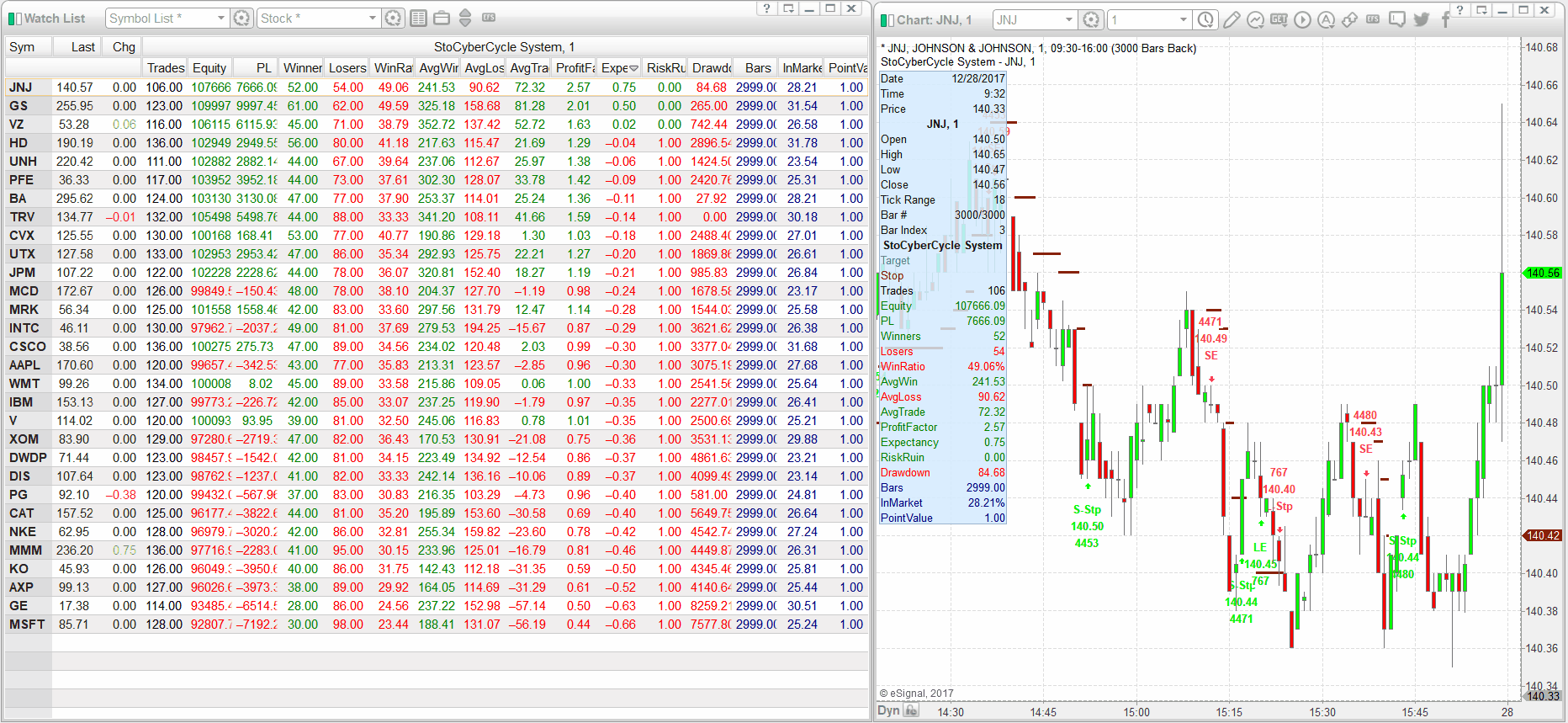Share chart via Facebook icon
The height and width of the screenshot is (723, 1568).
pos(1445,19)
